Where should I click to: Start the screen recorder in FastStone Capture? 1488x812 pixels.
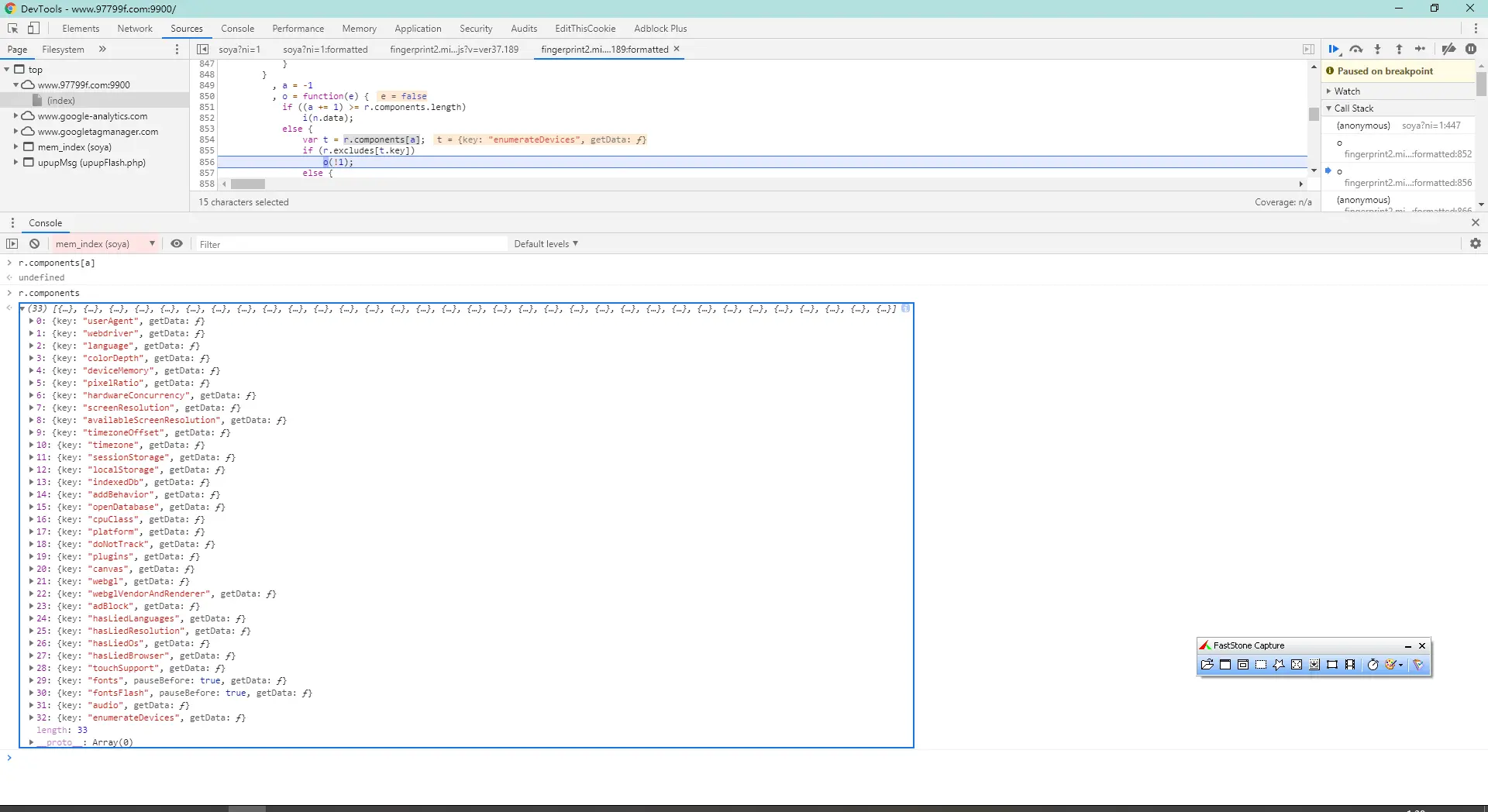point(1350,665)
